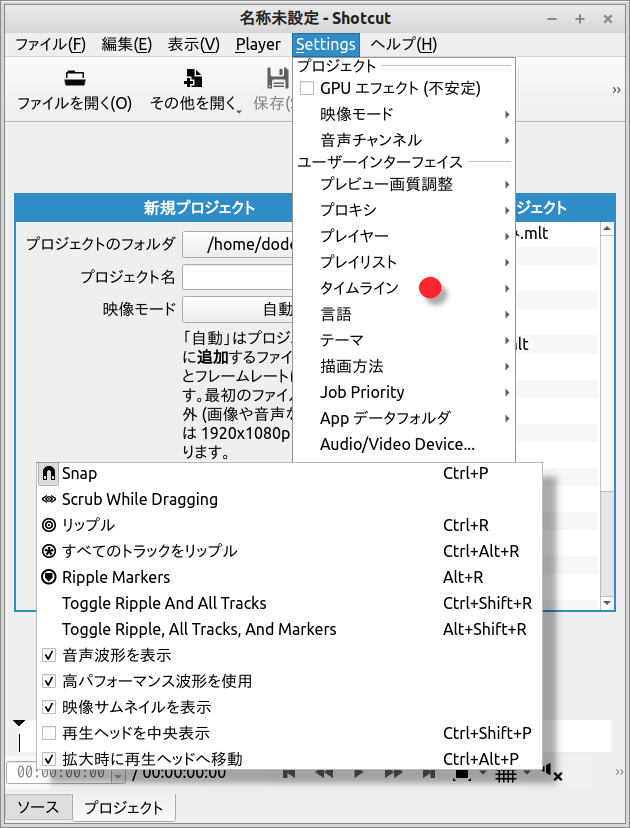
Task: Uncheck 高パフォーマンス波形を使用
Action: (x=49, y=681)
